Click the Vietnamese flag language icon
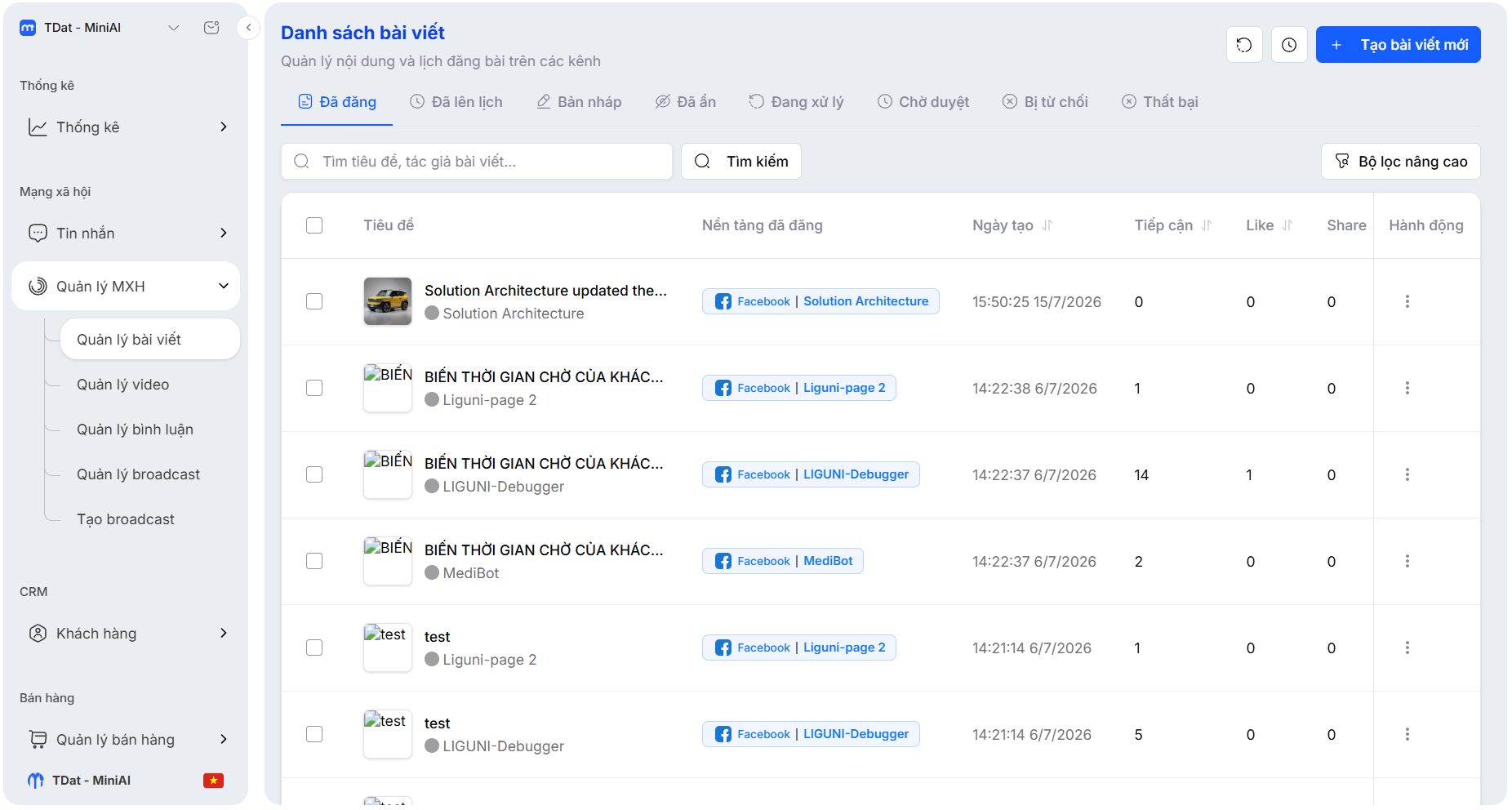1512x810 pixels. [x=213, y=781]
